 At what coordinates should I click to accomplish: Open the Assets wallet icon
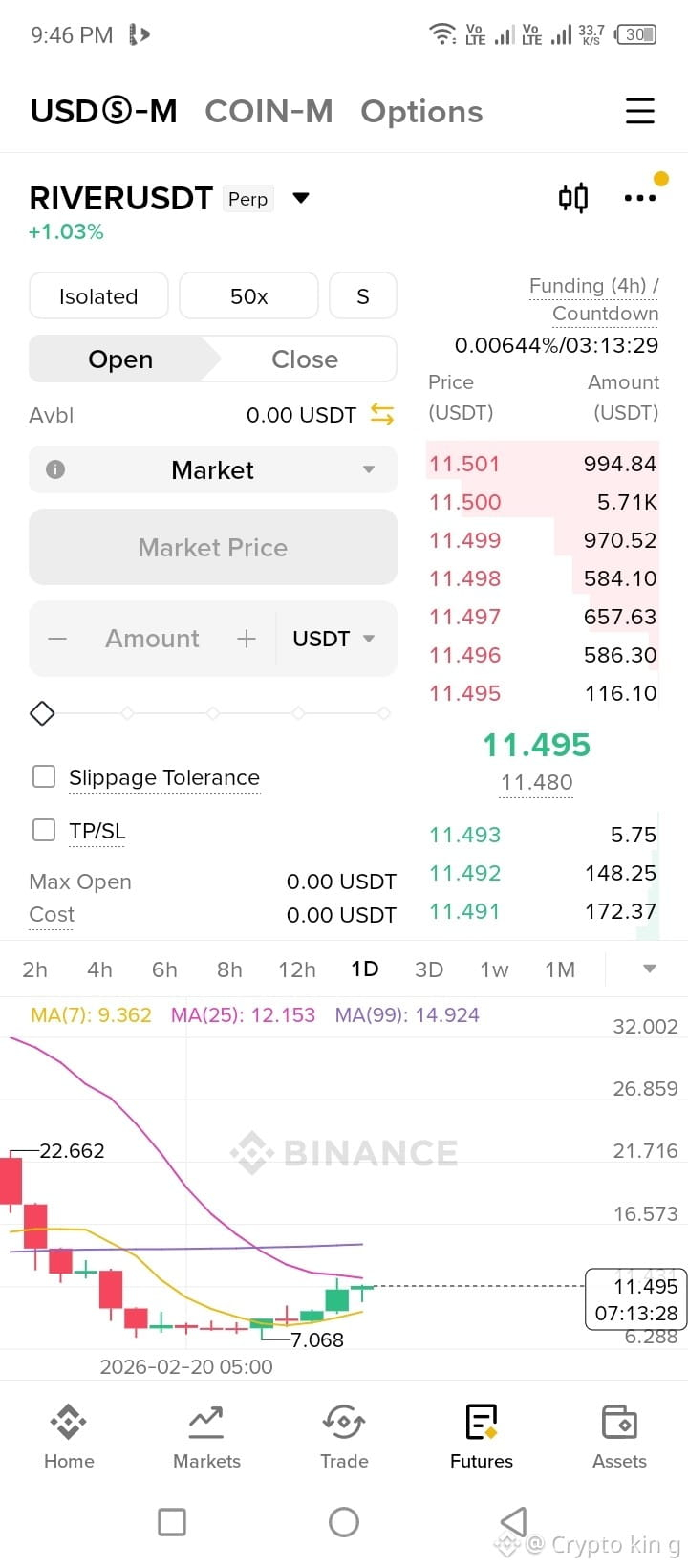[619, 1423]
